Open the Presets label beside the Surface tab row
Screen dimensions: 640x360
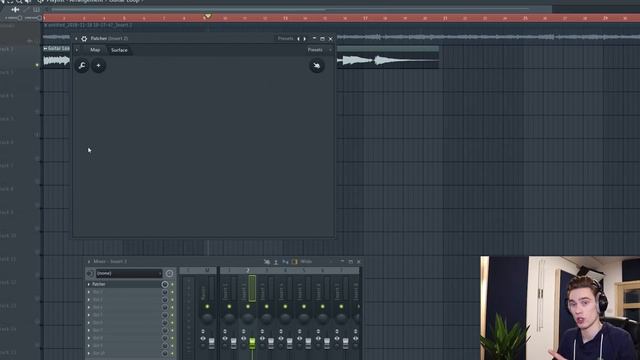click(315, 50)
